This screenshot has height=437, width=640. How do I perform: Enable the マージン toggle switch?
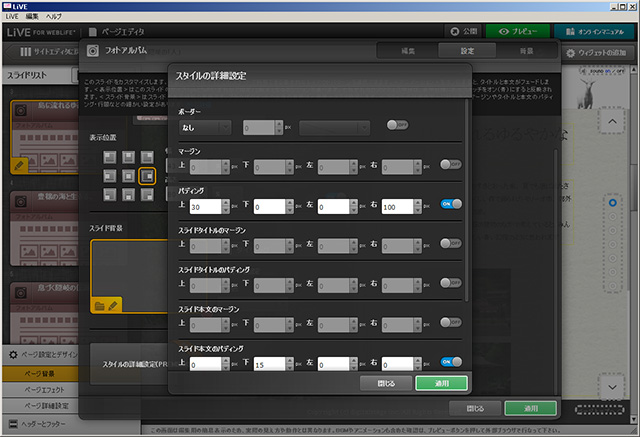click(x=450, y=165)
